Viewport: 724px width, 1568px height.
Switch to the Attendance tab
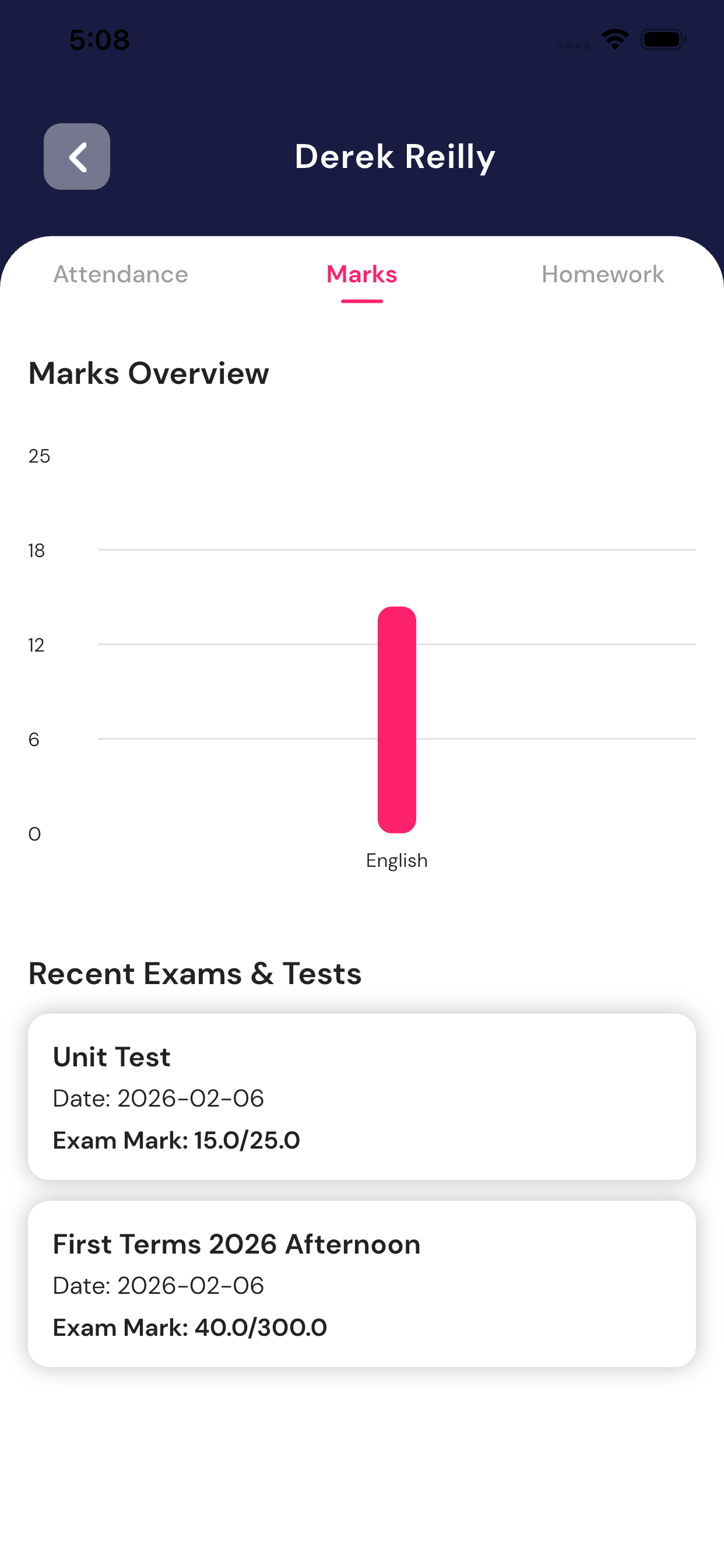click(121, 275)
